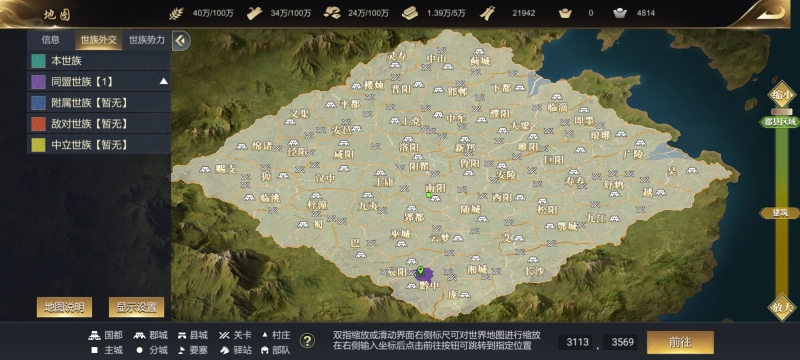Toggle the 本世族 teal legend entry
The width and height of the screenshot is (800, 360).
pyautogui.click(x=99, y=61)
